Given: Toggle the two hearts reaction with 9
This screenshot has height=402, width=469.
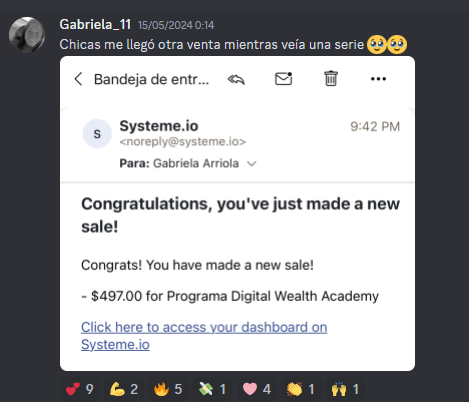Looking at the screenshot, I should (x=80, y=389).
